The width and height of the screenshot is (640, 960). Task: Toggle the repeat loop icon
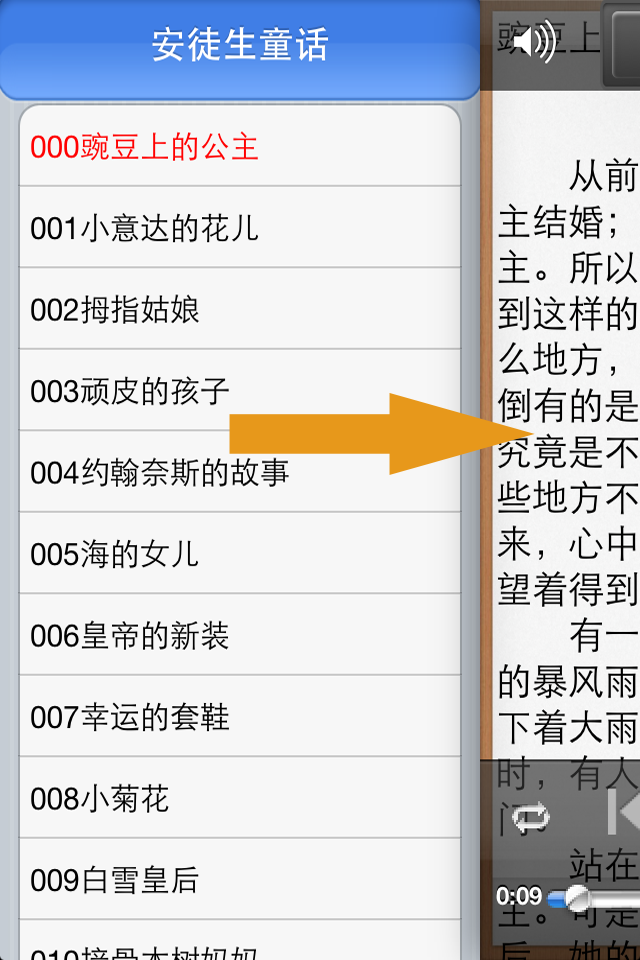(532, 817)
